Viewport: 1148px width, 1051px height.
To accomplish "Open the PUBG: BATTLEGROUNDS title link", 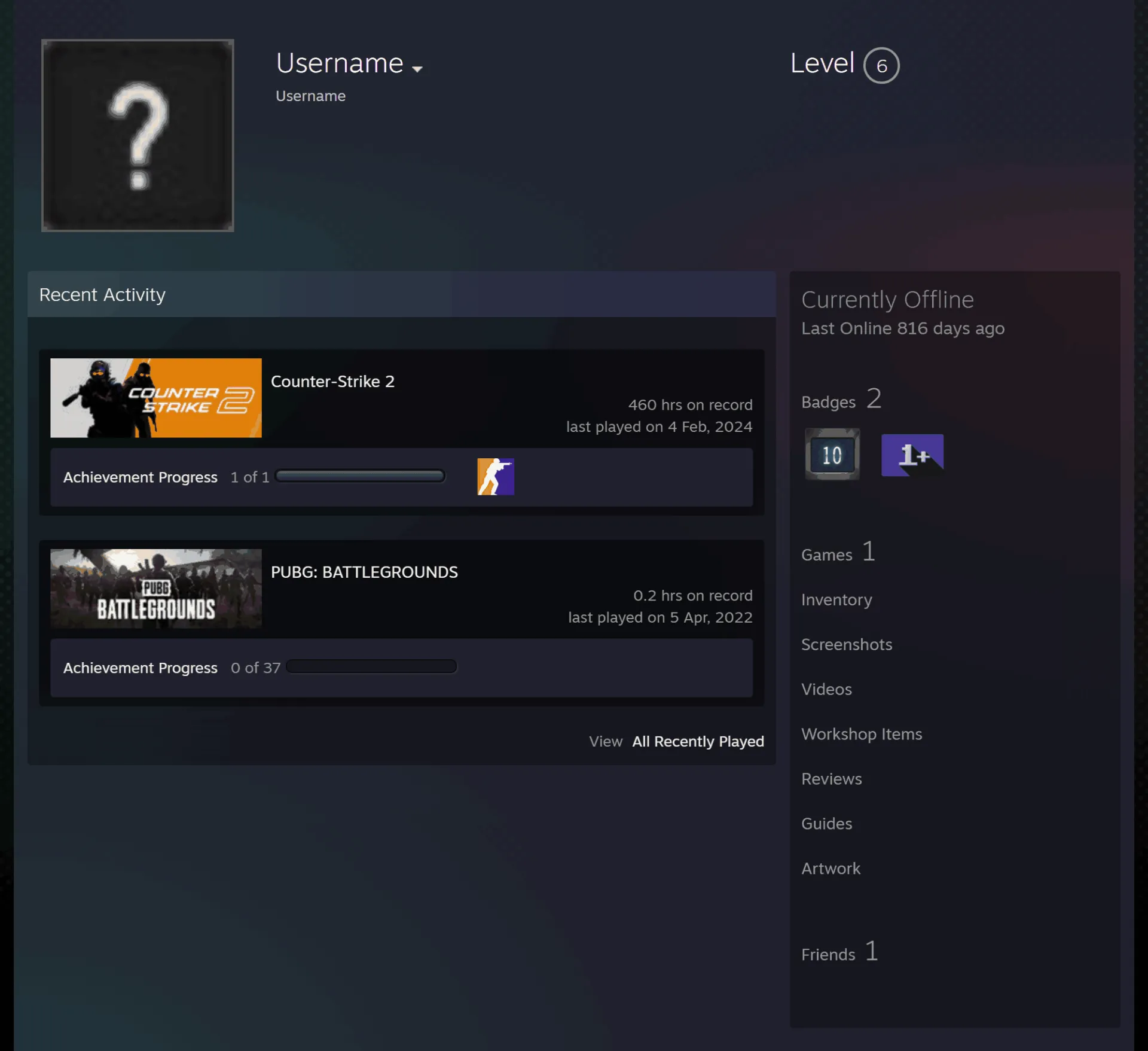I will 364,572.
